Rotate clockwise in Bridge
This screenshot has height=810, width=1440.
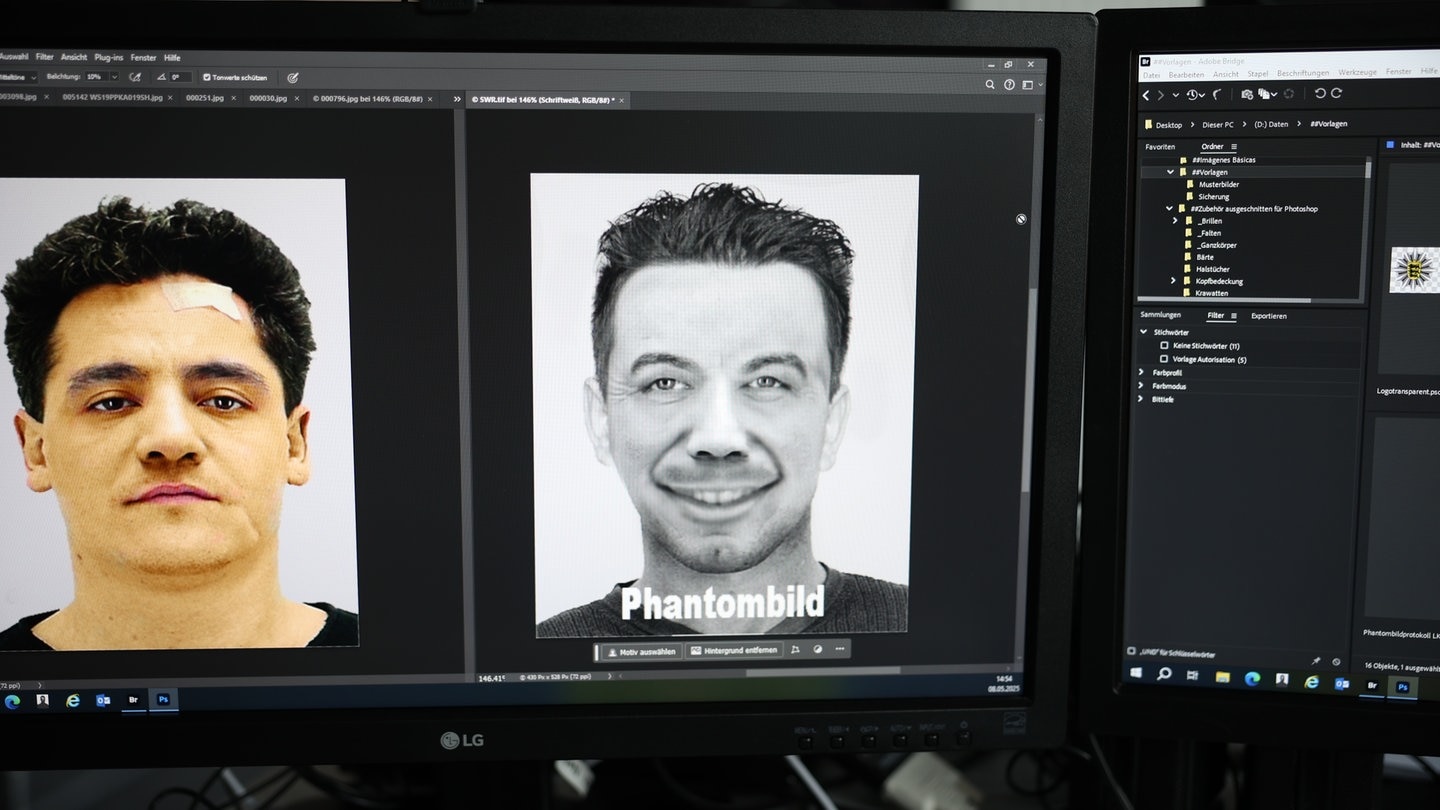click(x=1336, y=93)
